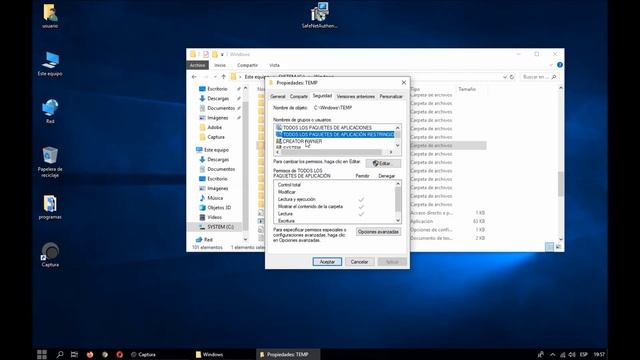This screenshot has height=360, width=640.
Task: Open the Versiones anteriores tab
Action: tap(356, 97)
